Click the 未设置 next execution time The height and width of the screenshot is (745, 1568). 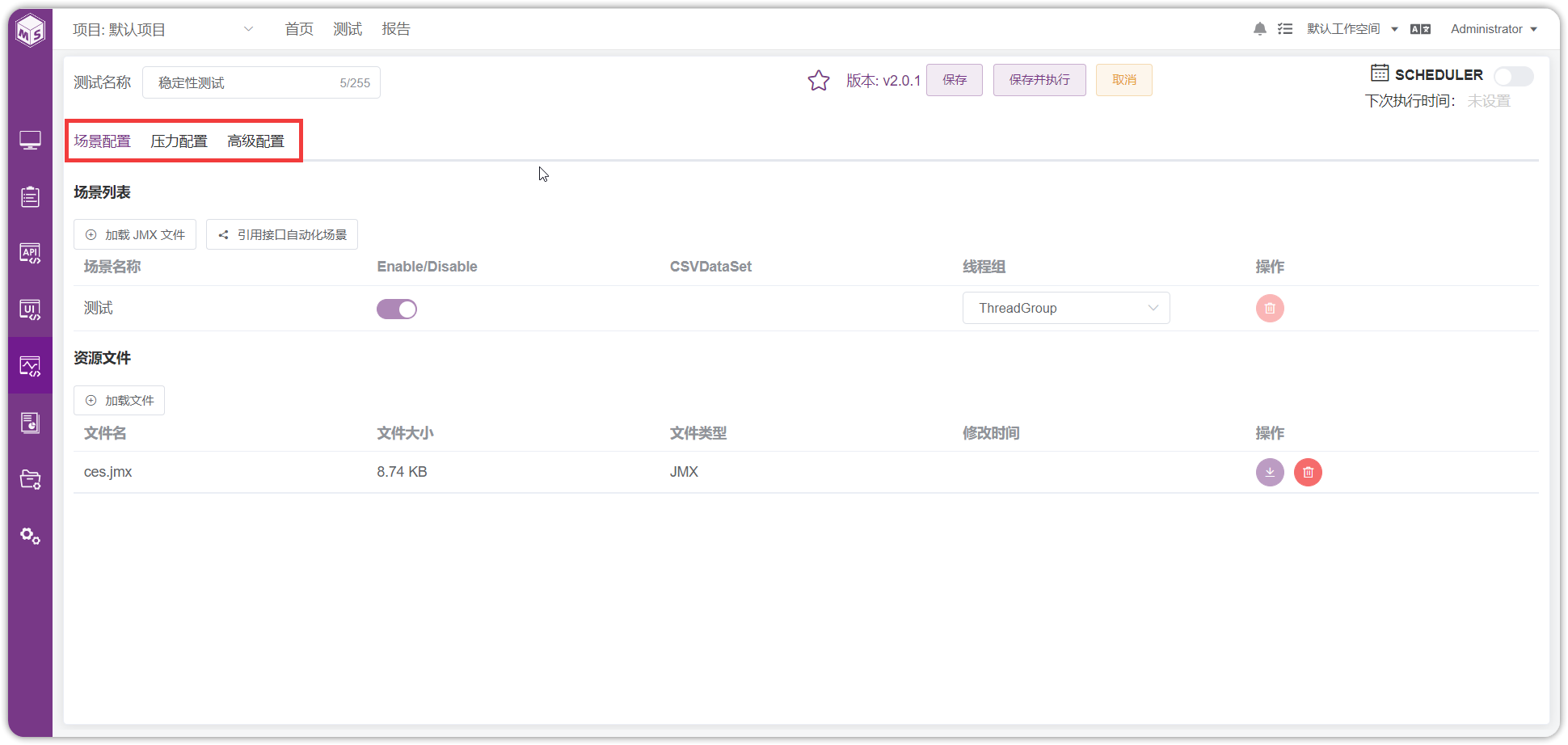pos(1489,101)
